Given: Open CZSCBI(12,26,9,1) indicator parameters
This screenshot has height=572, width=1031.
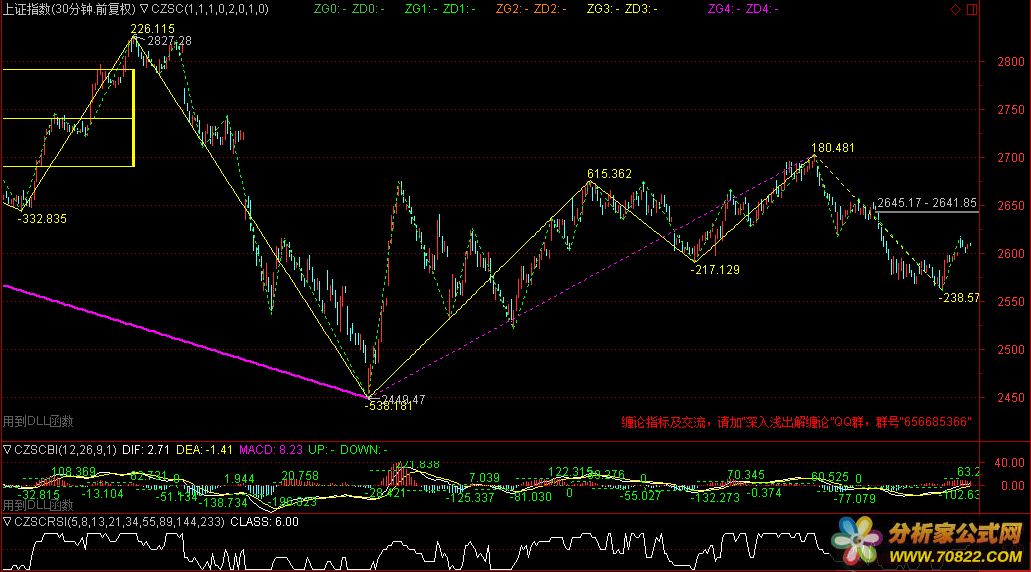Looking at the screenshot, I should pyautogui.click(x=65, y=450).
